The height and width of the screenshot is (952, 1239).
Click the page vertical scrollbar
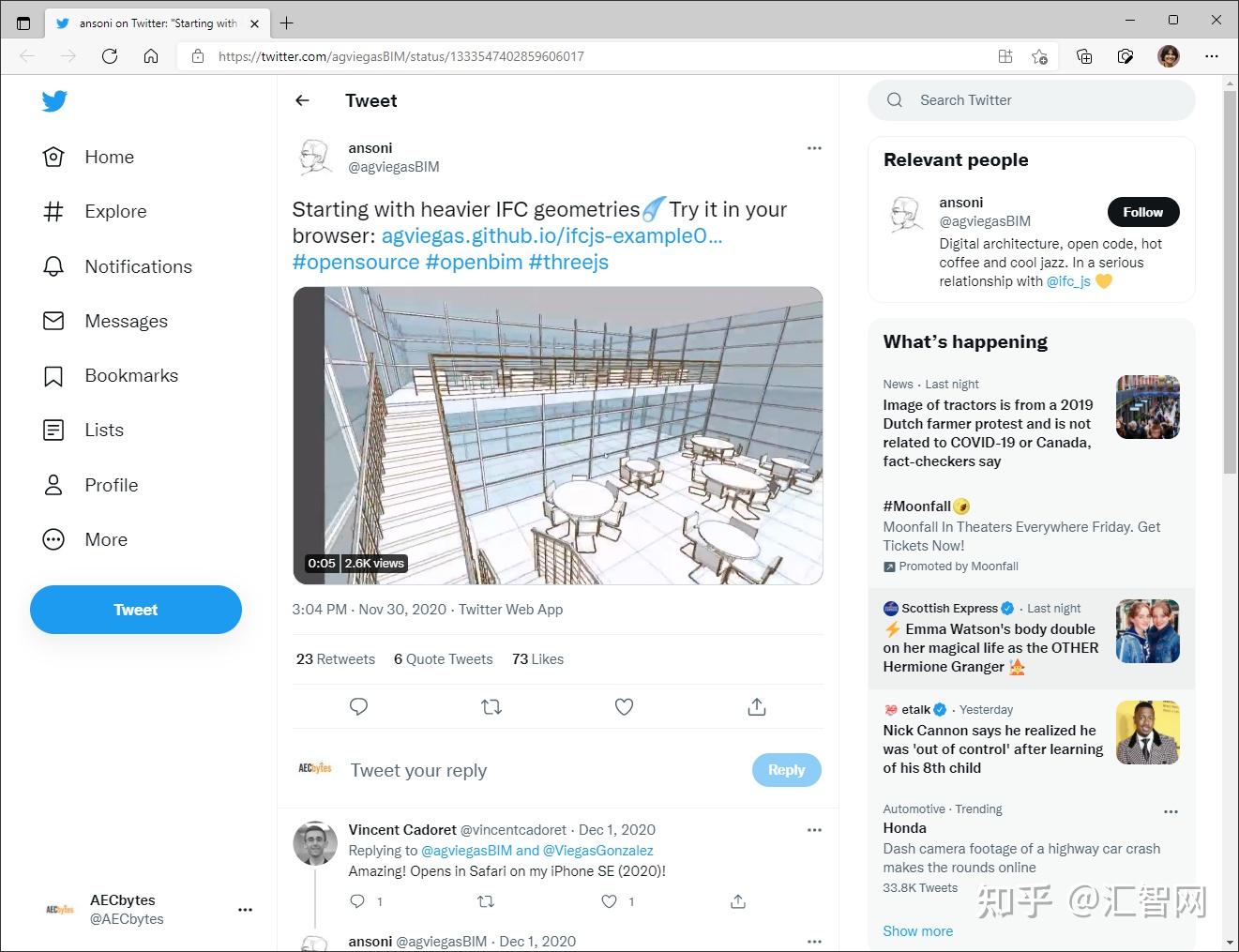coord(1231,281)
